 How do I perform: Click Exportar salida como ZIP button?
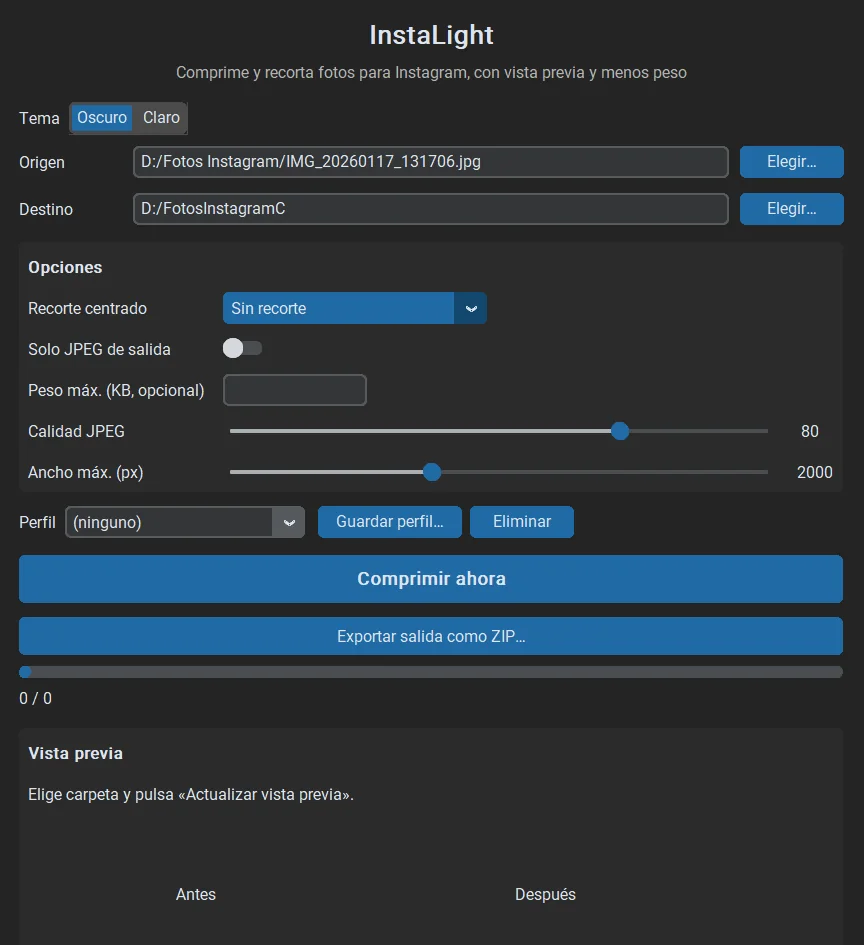(431, 636)
